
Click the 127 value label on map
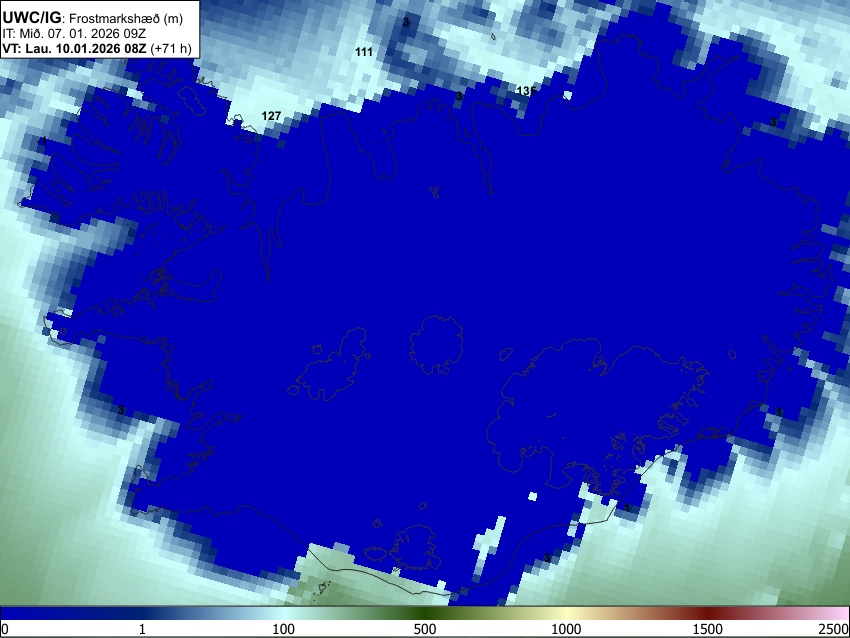click(271, 116)
